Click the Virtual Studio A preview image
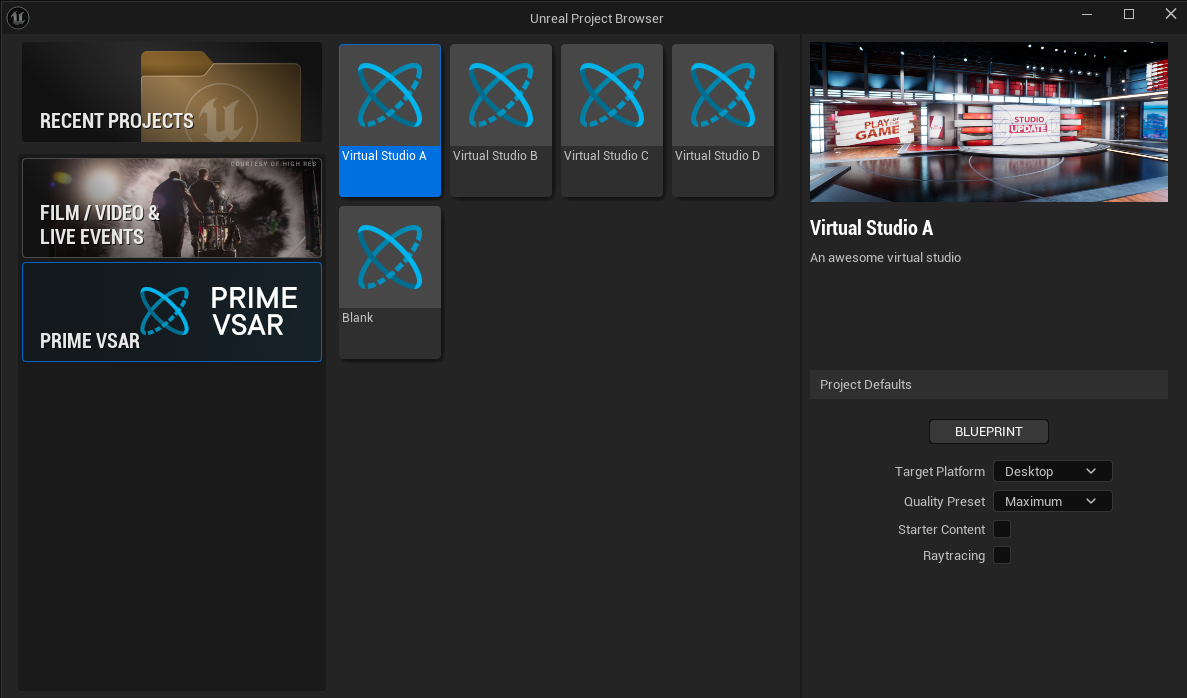1187x698 pixels. [x=989, y=122]
